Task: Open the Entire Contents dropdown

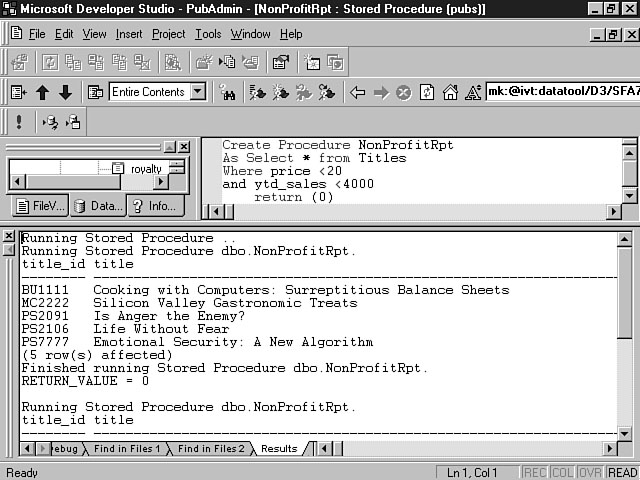Action: tap(198, 92)
